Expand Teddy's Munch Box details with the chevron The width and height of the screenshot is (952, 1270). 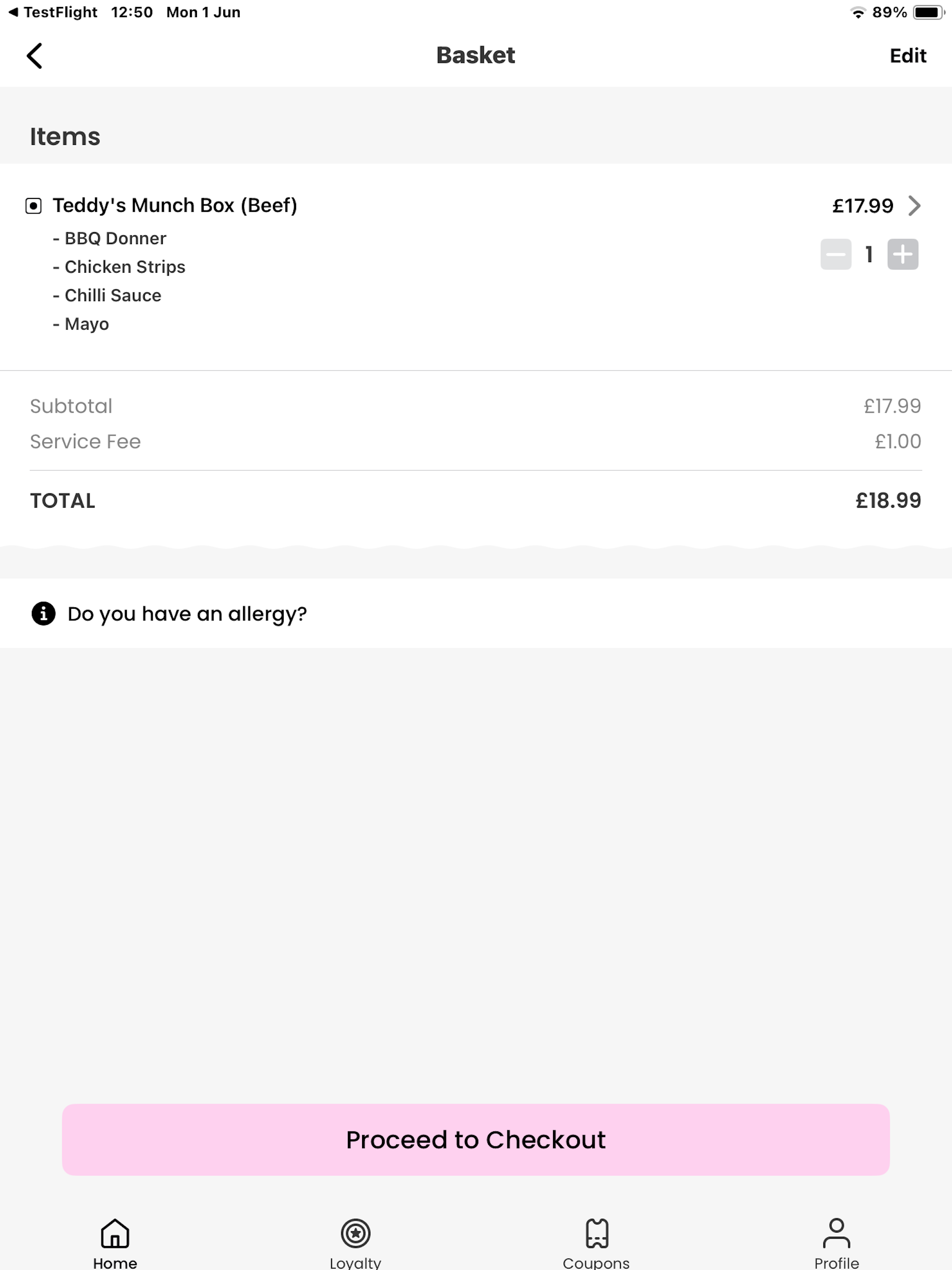pos(914,205)
